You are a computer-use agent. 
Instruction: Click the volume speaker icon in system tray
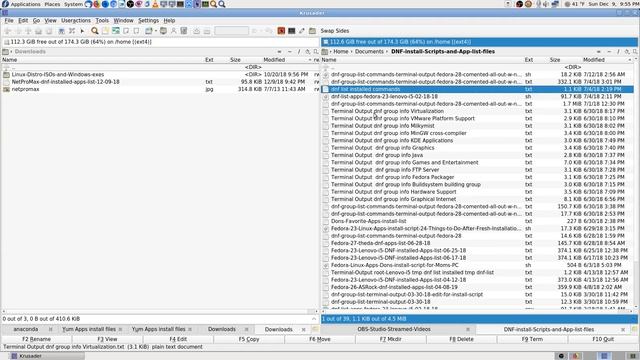point(547,4)
